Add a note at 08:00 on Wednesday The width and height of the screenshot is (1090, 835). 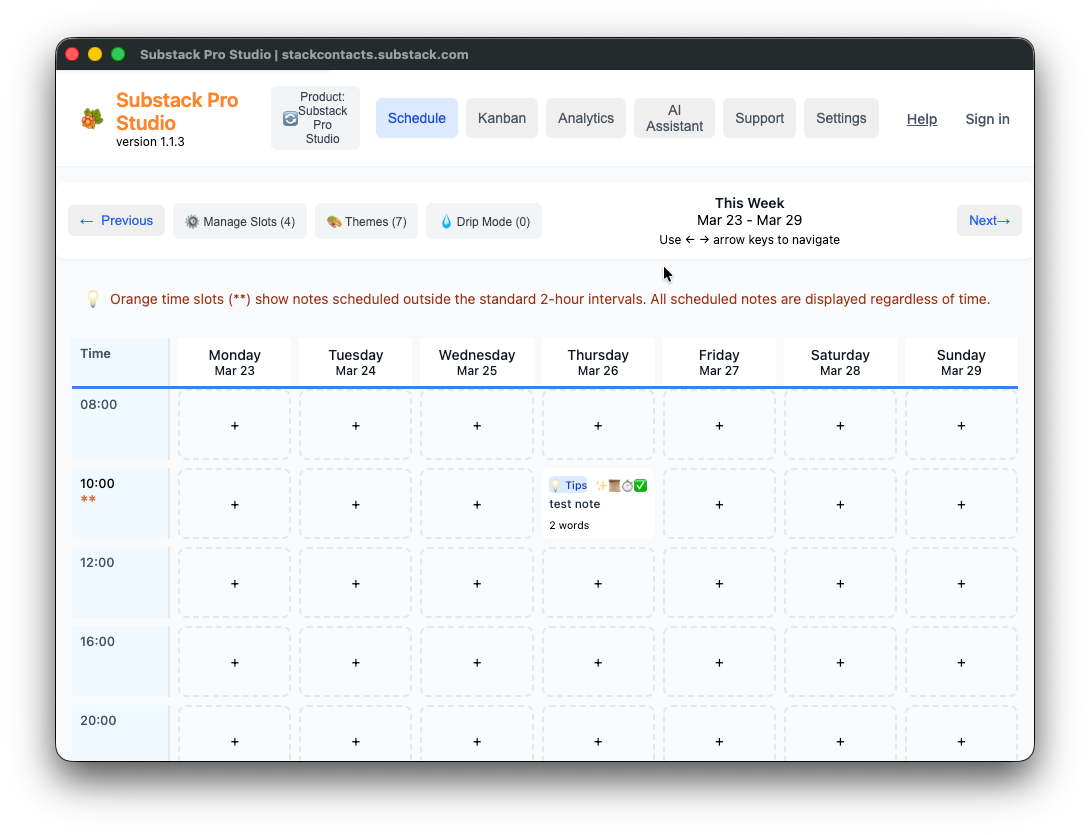click(x=477, y=425)
